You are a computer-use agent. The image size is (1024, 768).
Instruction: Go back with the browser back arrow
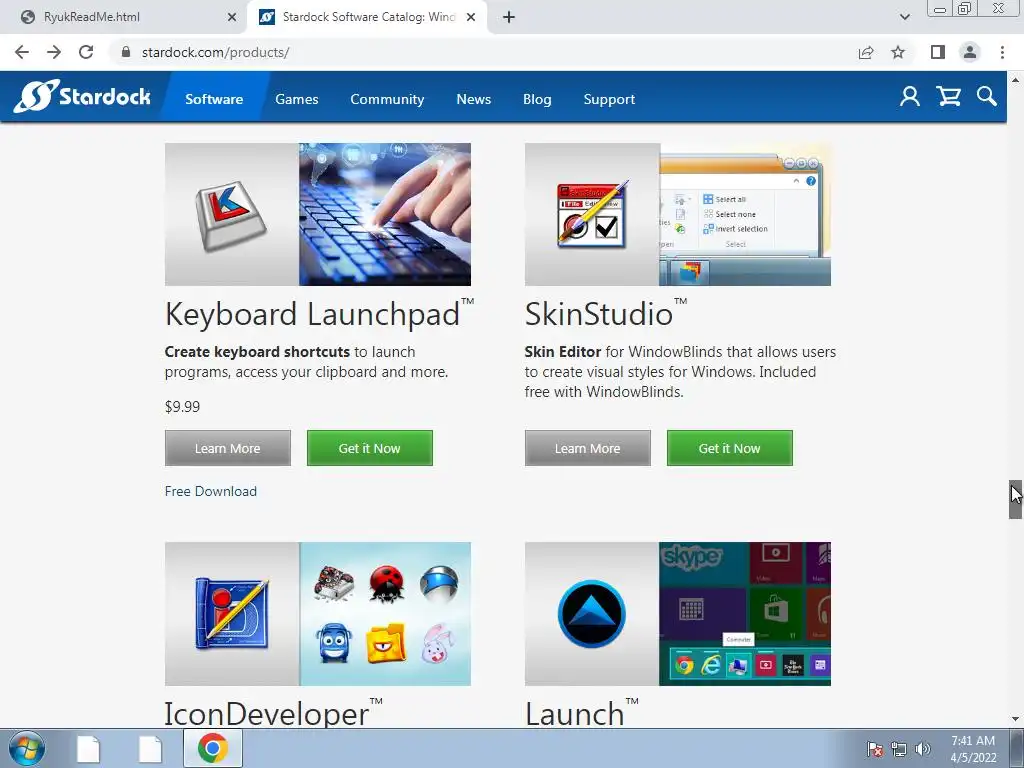click(x=22, y=52)
